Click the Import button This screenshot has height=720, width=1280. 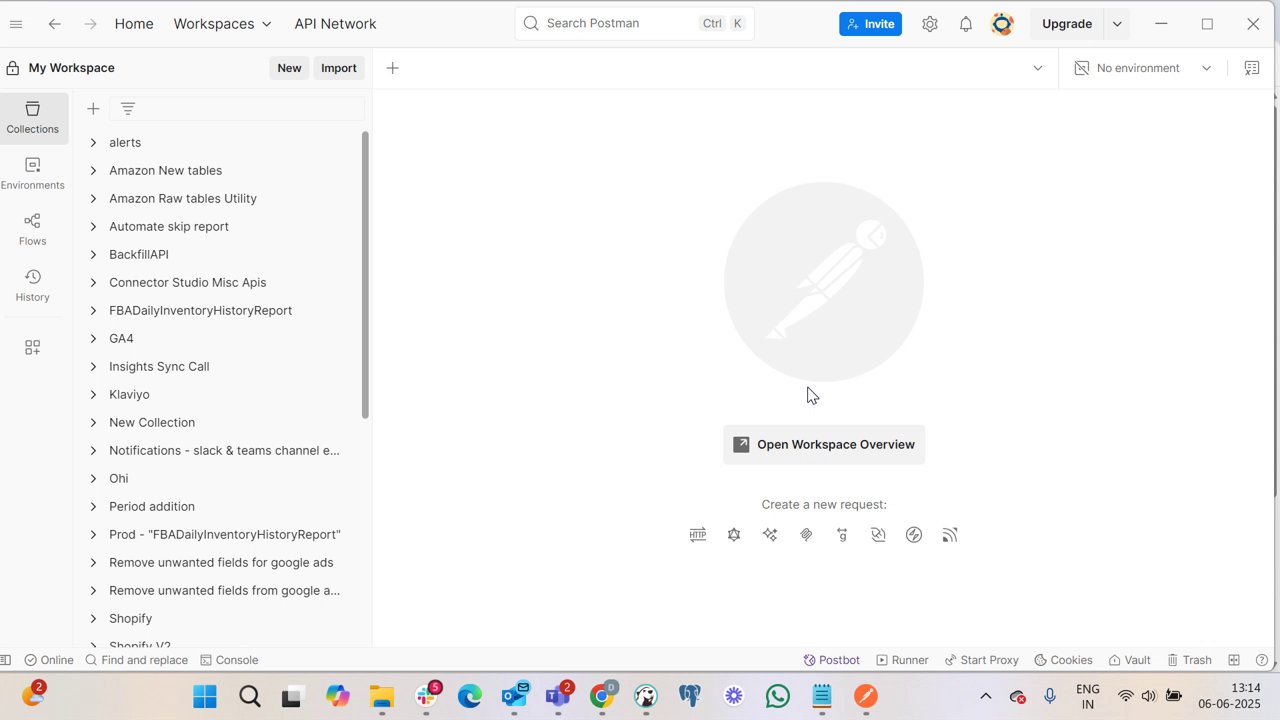339,68
